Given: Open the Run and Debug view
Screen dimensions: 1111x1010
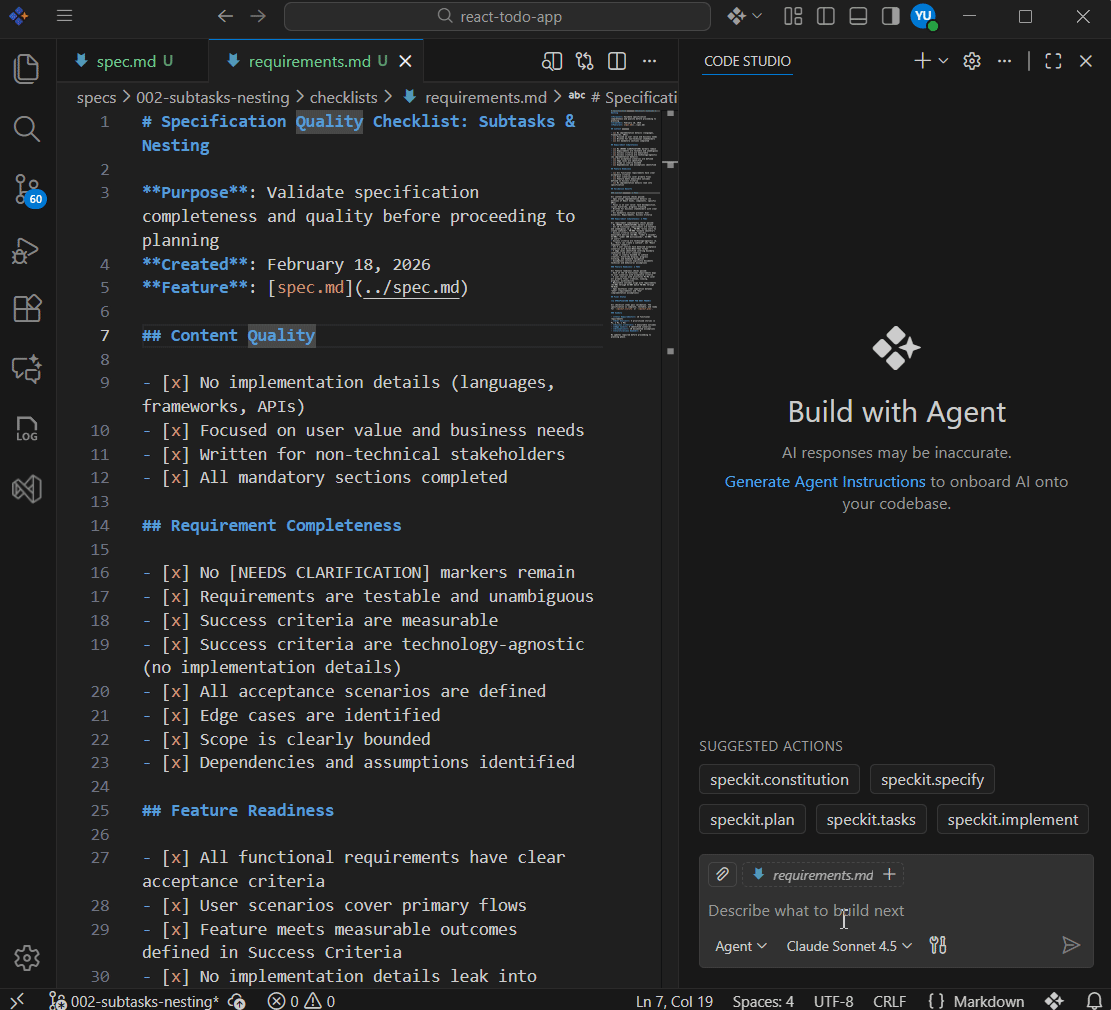Looking at the screenshot, I should pyautogui.click(x=27, y=249).
